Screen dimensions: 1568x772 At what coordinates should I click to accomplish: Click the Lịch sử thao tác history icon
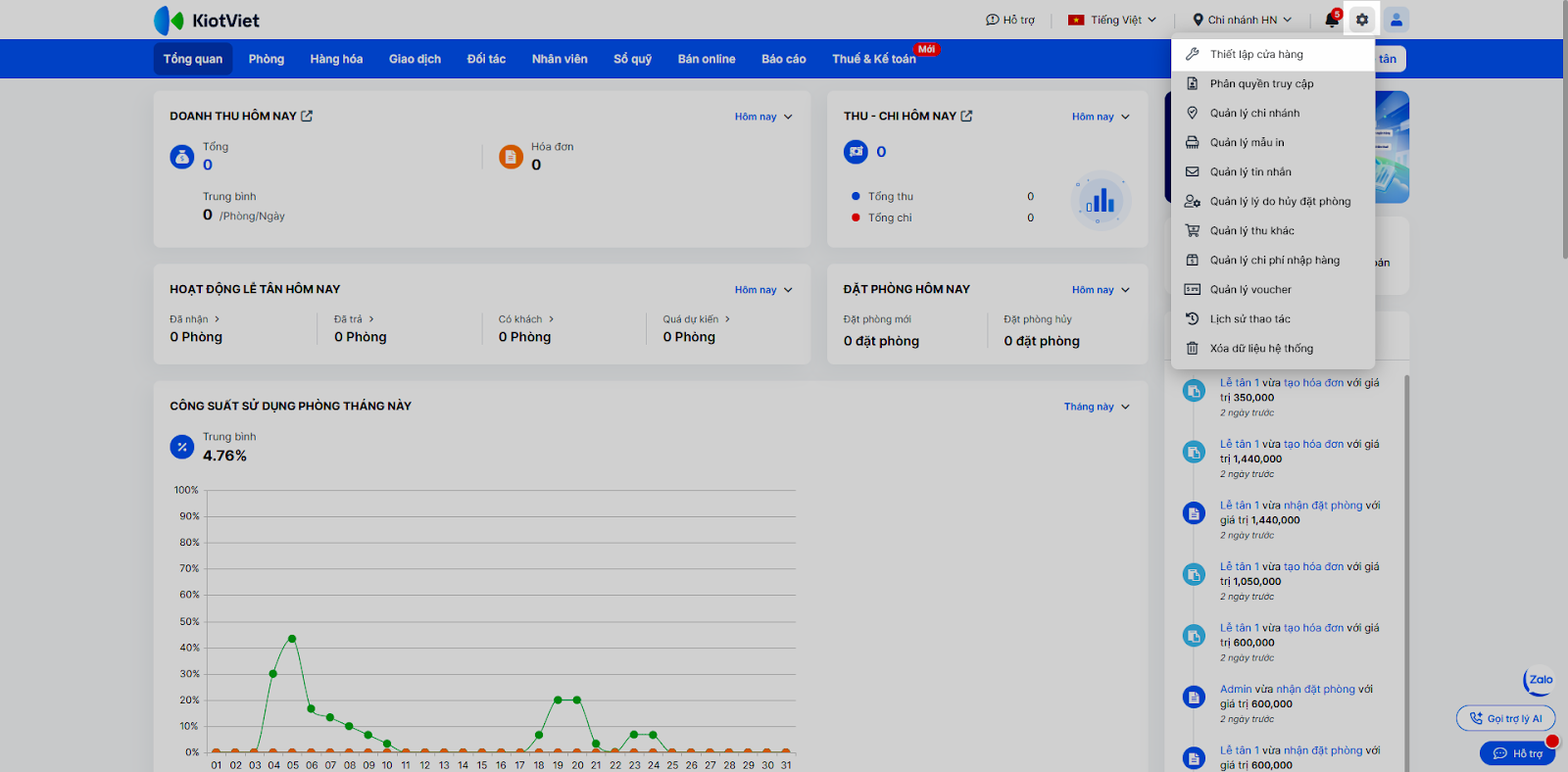tap(1193, 318)
